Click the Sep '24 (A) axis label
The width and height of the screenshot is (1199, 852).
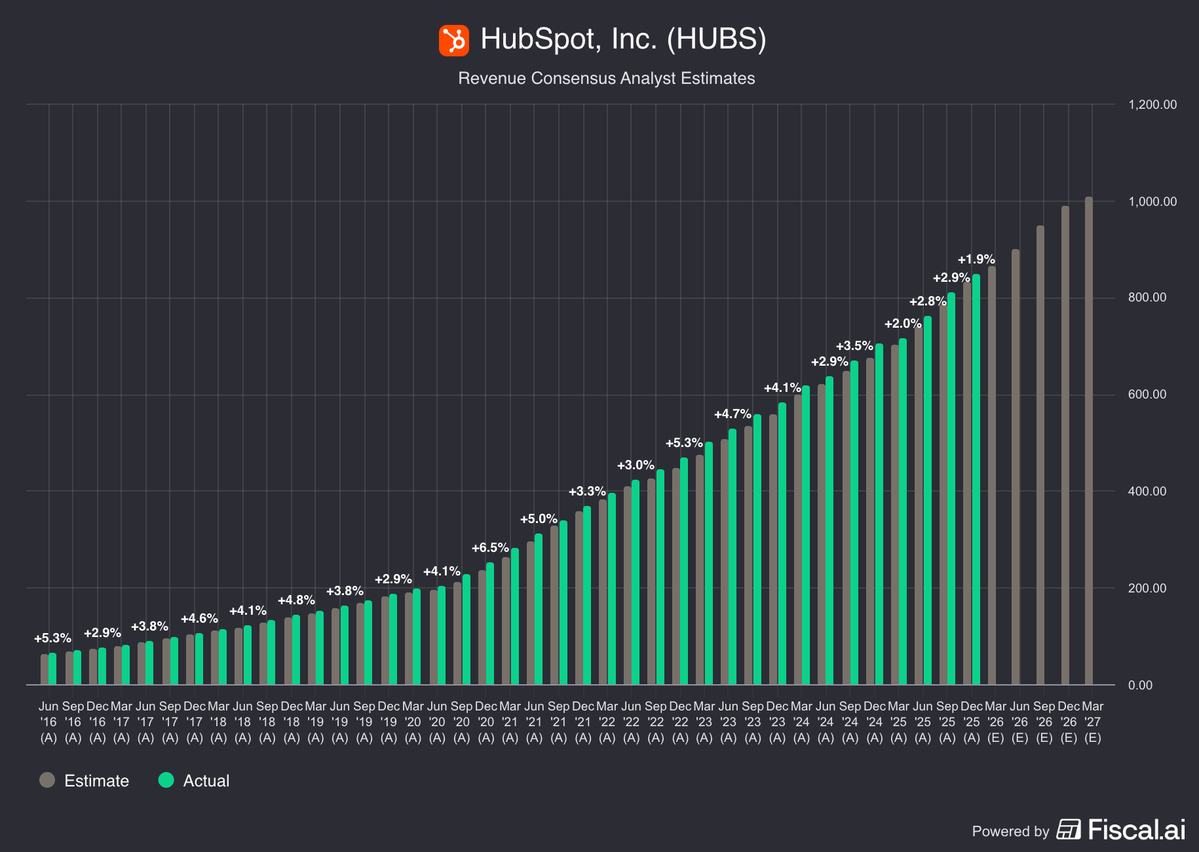pos(850,722)
